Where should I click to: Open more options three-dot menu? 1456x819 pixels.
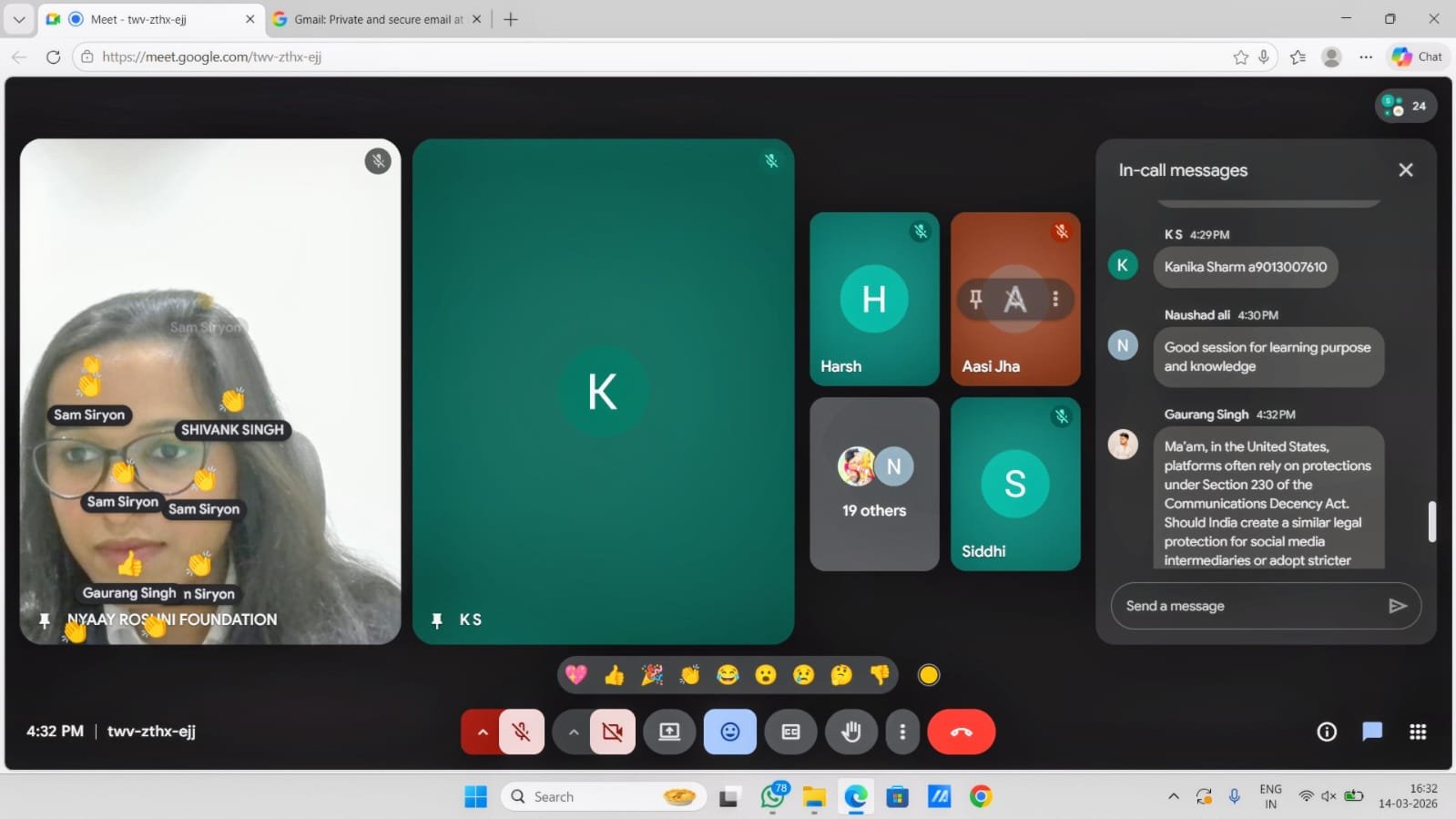(902, 732)
